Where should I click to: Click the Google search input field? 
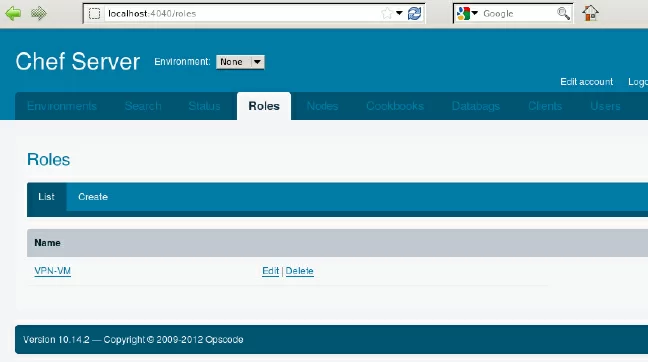518,14
